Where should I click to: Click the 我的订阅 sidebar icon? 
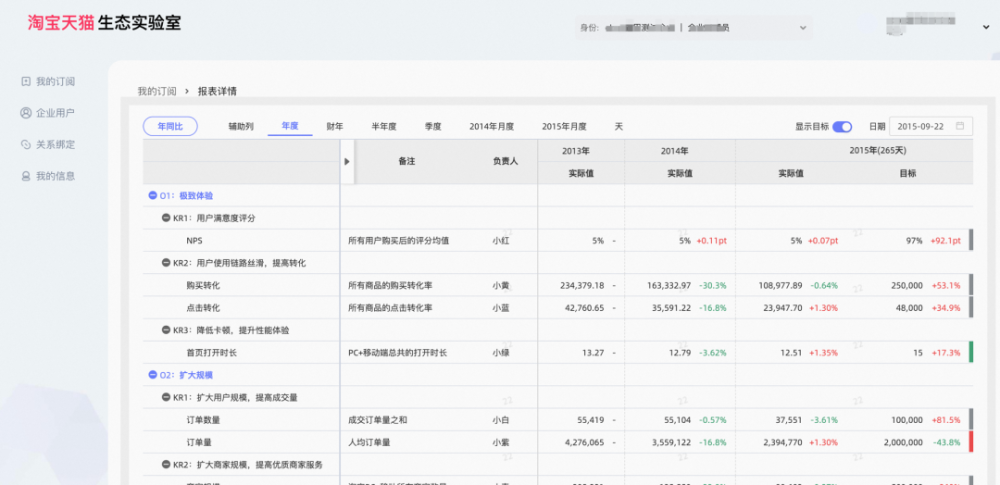[x=26, y=81]
